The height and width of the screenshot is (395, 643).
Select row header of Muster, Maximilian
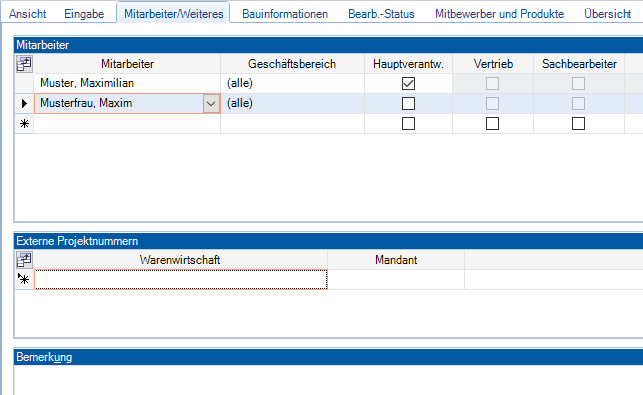[24, 84]
